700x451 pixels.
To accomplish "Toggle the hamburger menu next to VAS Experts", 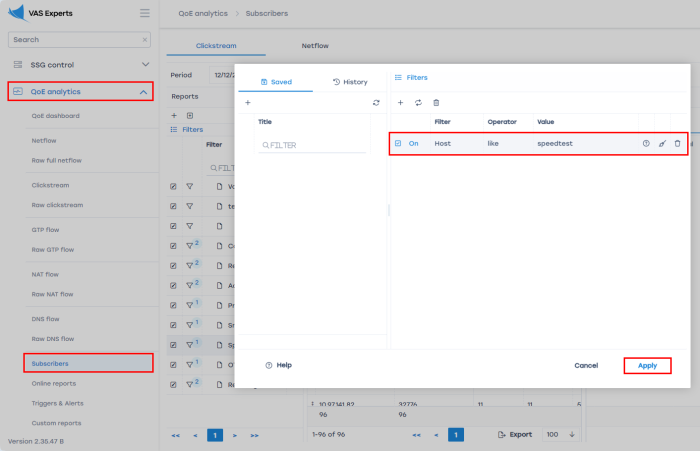I will tap(145, 14).
